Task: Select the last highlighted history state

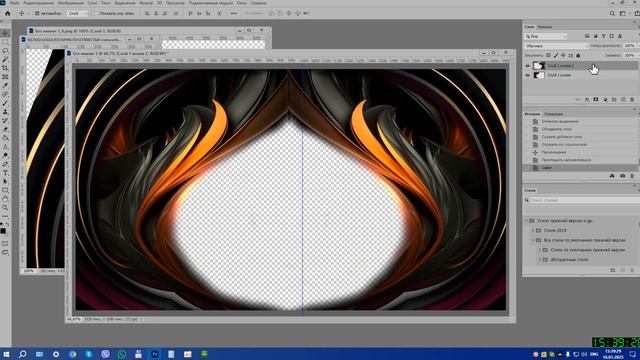Action: point(581,168)
